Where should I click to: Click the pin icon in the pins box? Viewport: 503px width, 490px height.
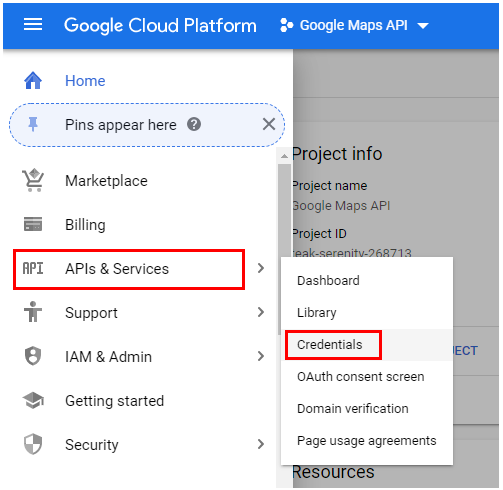(33, 124)
